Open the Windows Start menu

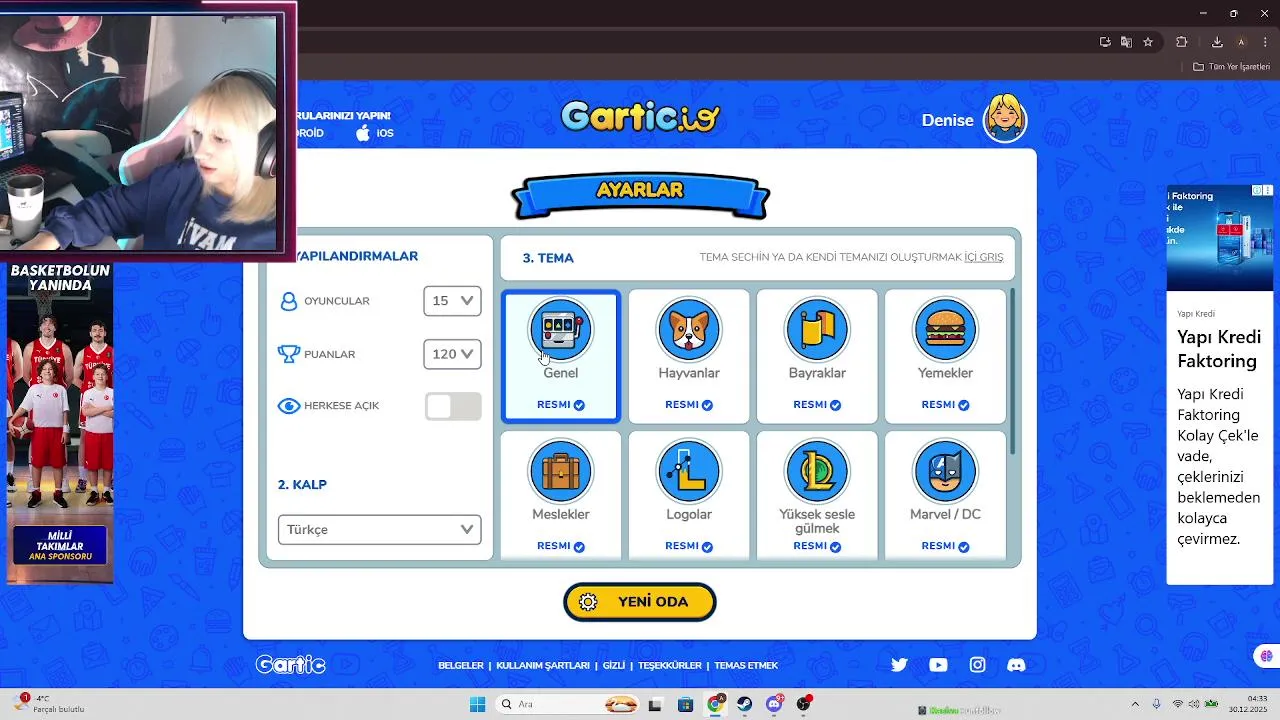(477, 704)
